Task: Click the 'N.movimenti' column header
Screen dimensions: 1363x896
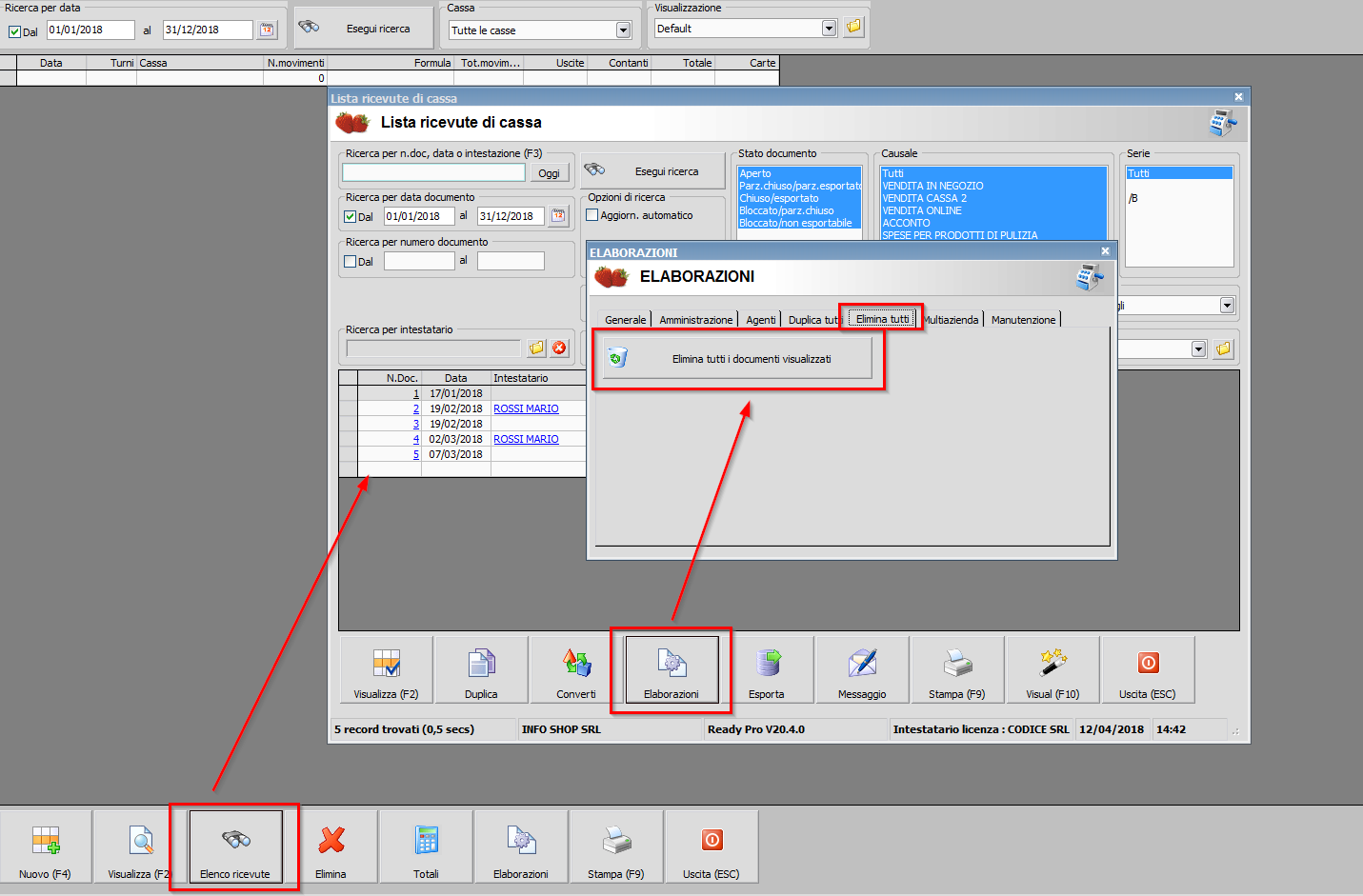Action: point(295,63)
